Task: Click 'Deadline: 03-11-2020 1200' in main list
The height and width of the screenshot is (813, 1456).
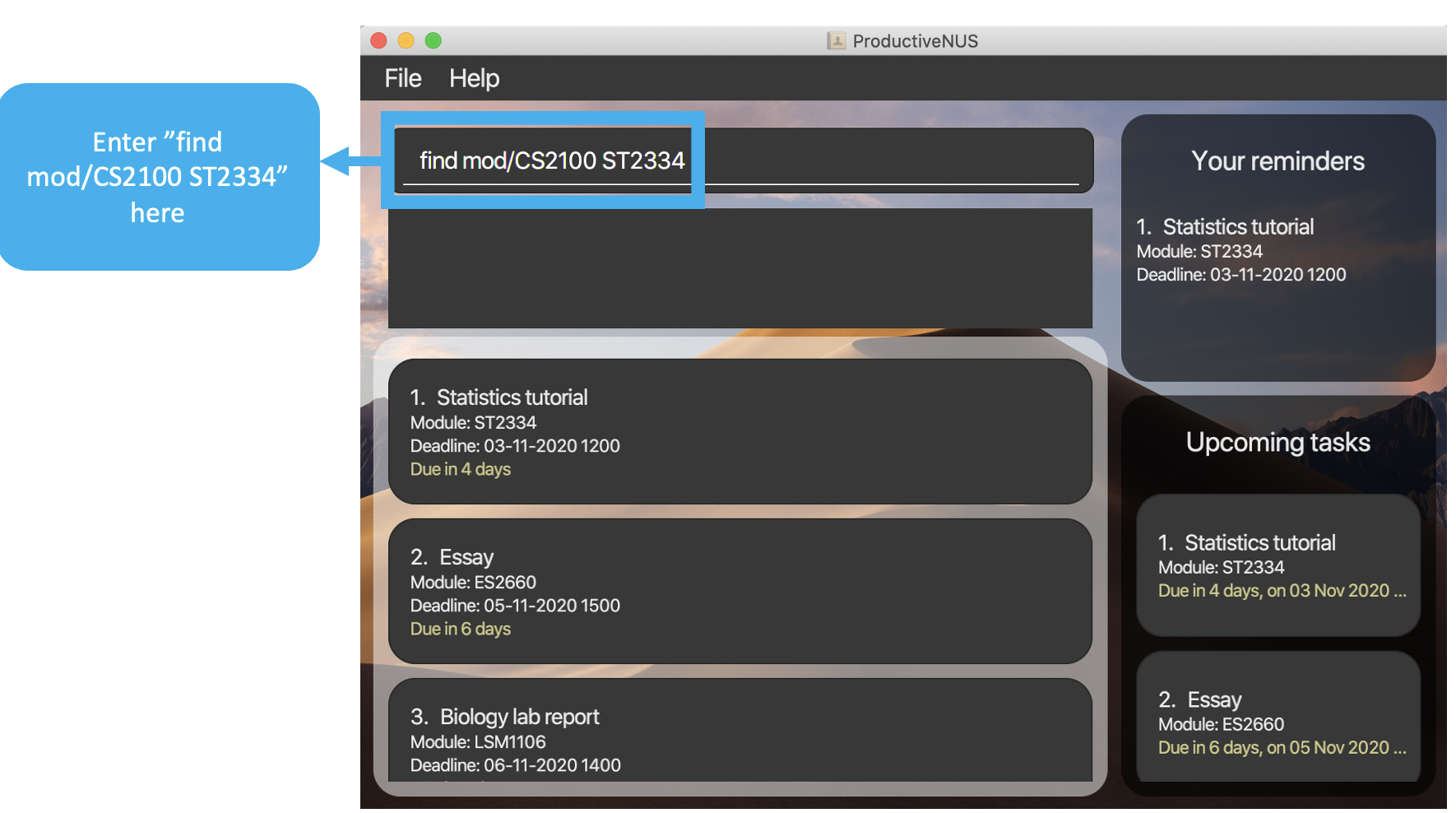Action: [x=515, y=445]
